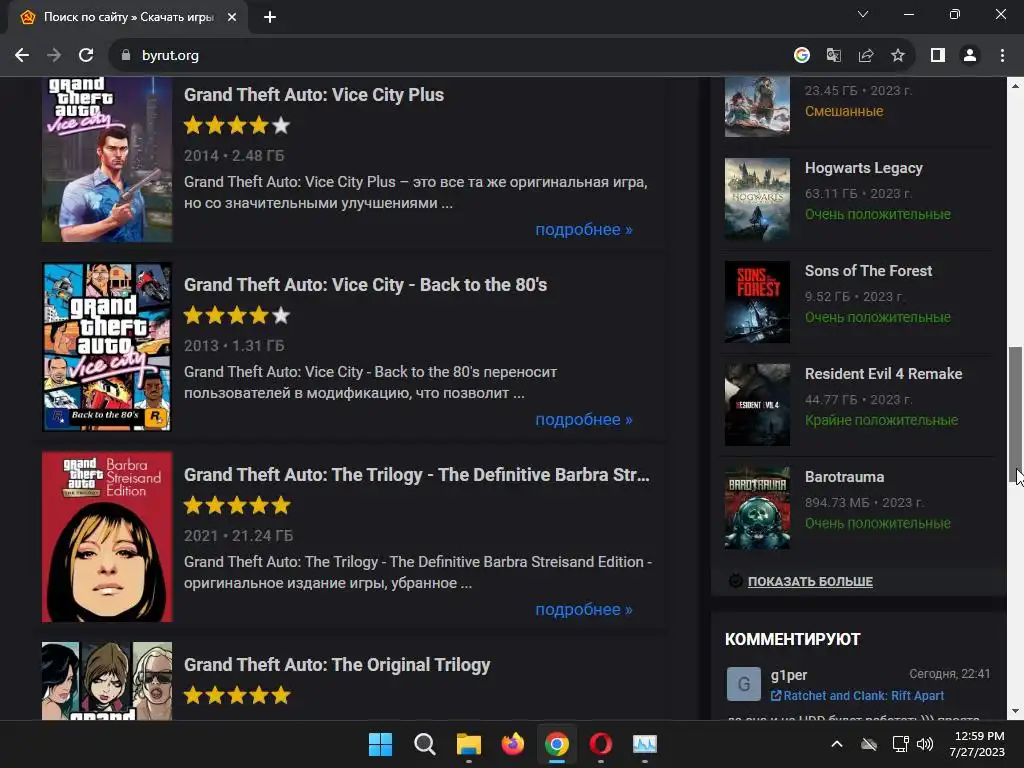Show hidden system tray icons
This screenshot has height=768, width=1024.
[x=837, y=744]
